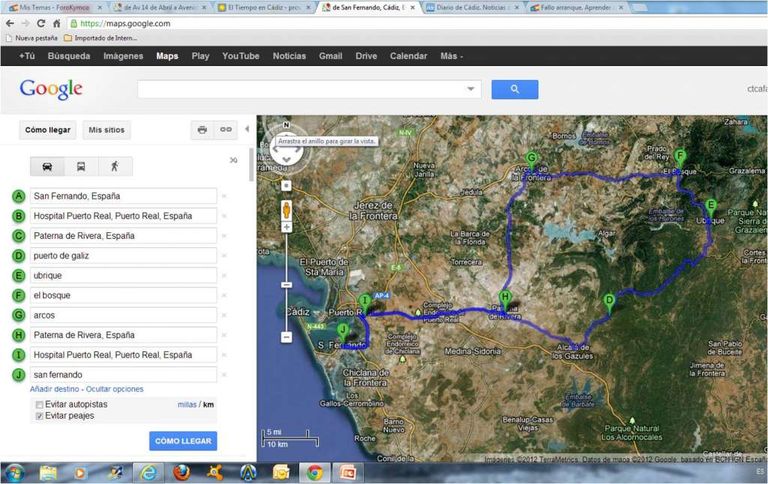Open Firefox from the Windows taskbar
Image resolution: width=768 pixels, height=484 pixels.
tap(181, 472)
